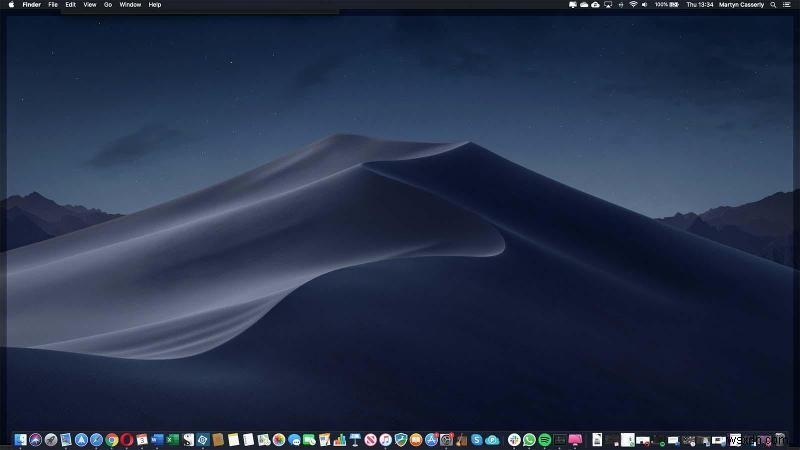The image size is (800, 450).
Task: Open Books orange icon in dock
Action: click(416, 440)
